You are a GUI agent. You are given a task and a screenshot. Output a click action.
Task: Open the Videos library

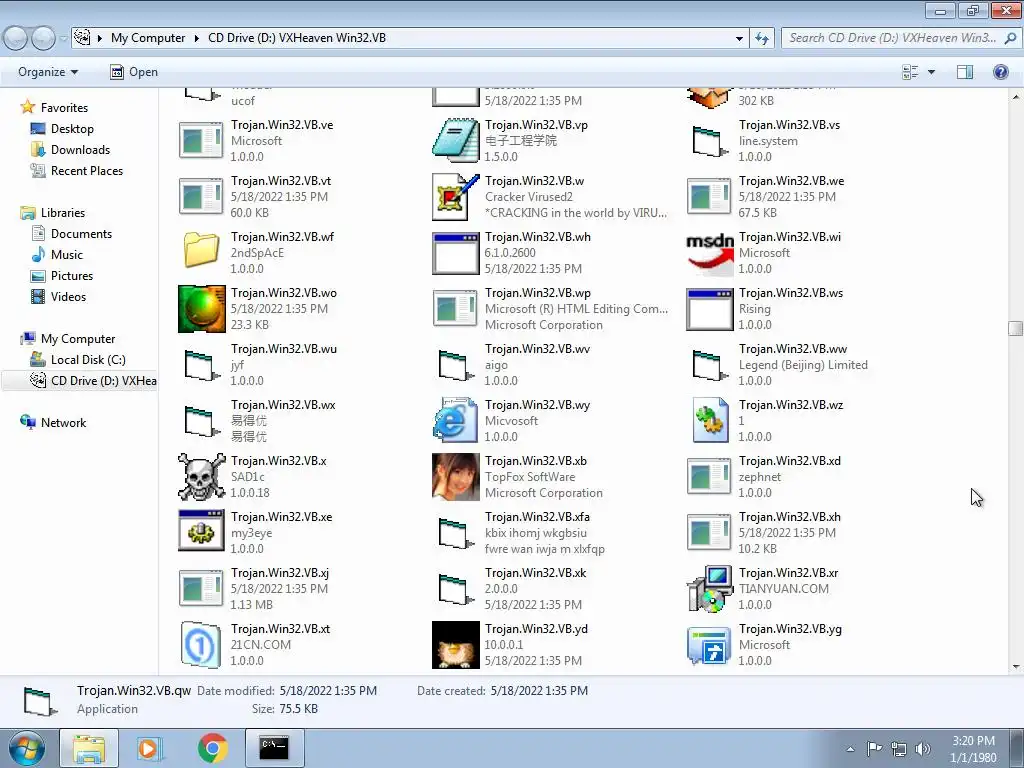tap(68, 296)
